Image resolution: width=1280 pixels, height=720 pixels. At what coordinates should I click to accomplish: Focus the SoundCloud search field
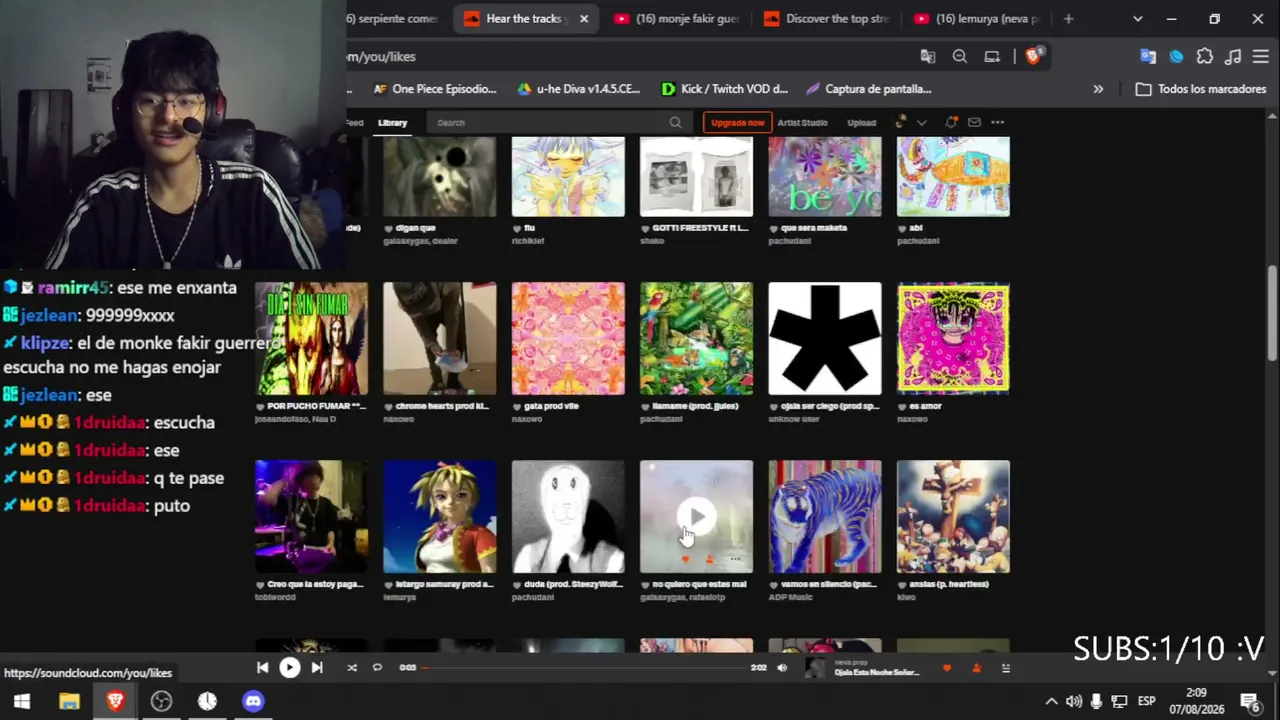click(550, 123)
